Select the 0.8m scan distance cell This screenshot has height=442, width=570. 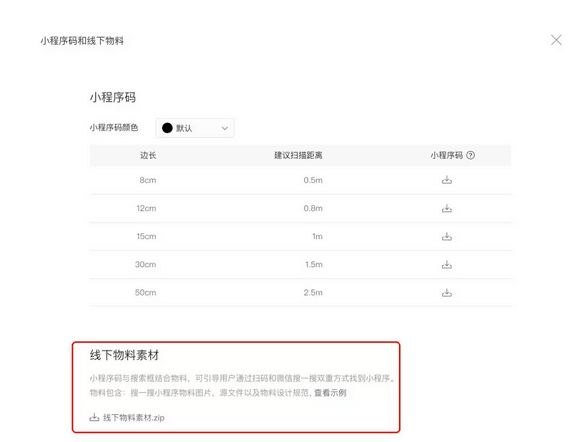(313, 208)
